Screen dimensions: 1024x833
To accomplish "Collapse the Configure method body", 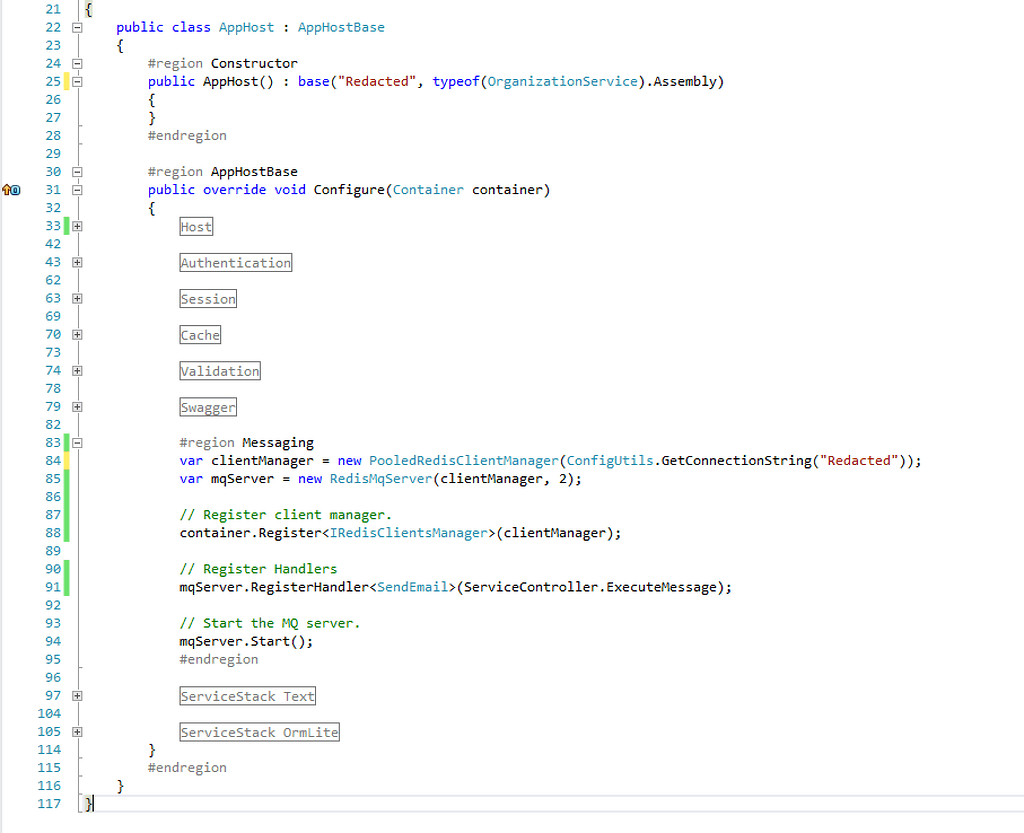I will pos(77,190).
